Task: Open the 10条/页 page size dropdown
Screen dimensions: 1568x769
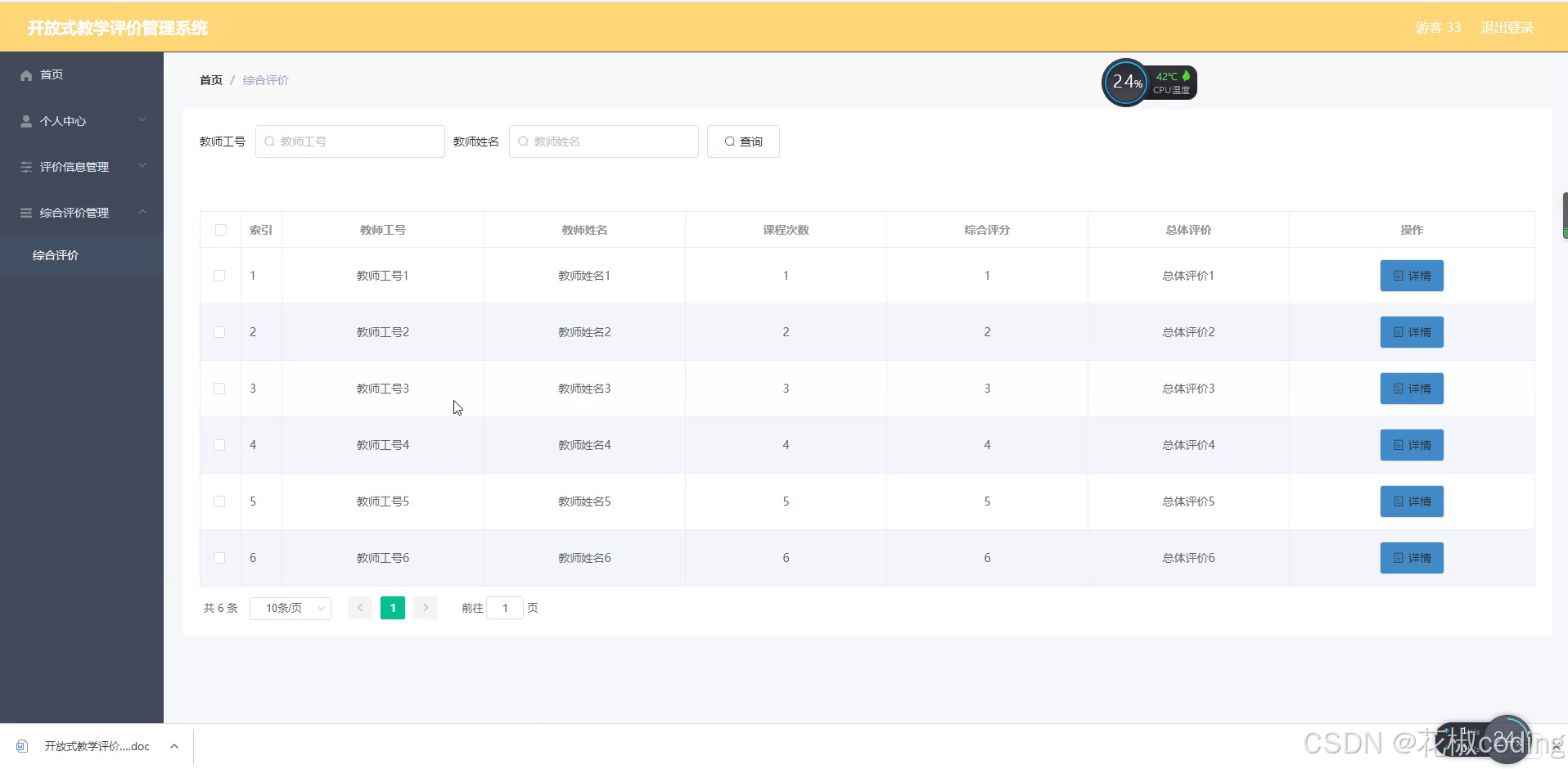Action: coord(291,608)
